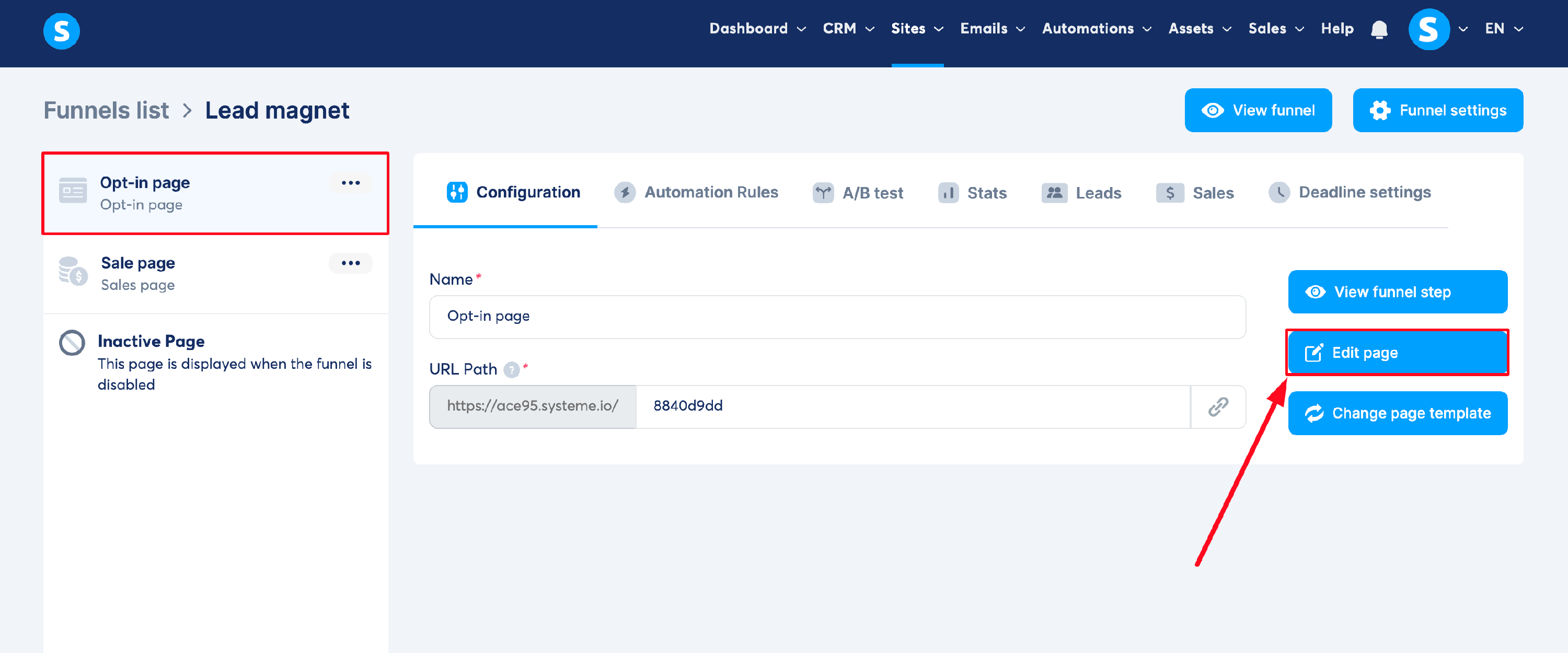Click the A/B test split icon
1568x653 pixels.
point(823,192)
